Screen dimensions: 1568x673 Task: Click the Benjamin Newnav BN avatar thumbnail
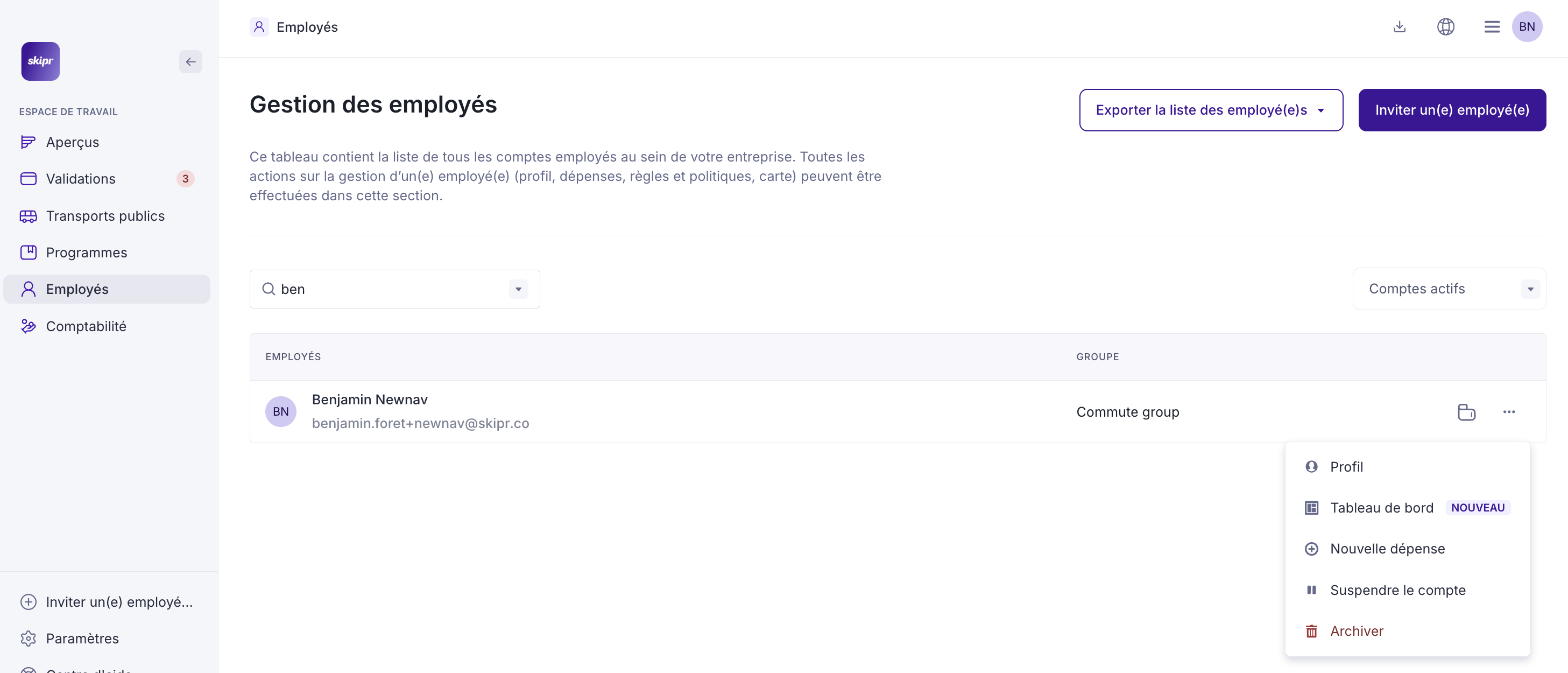pos(280,412)
